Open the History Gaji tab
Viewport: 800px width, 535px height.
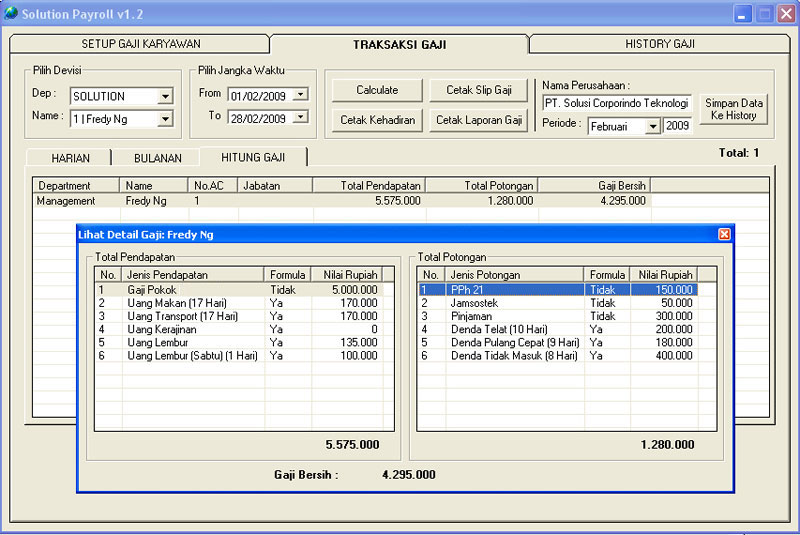click(x=659, y=44)
